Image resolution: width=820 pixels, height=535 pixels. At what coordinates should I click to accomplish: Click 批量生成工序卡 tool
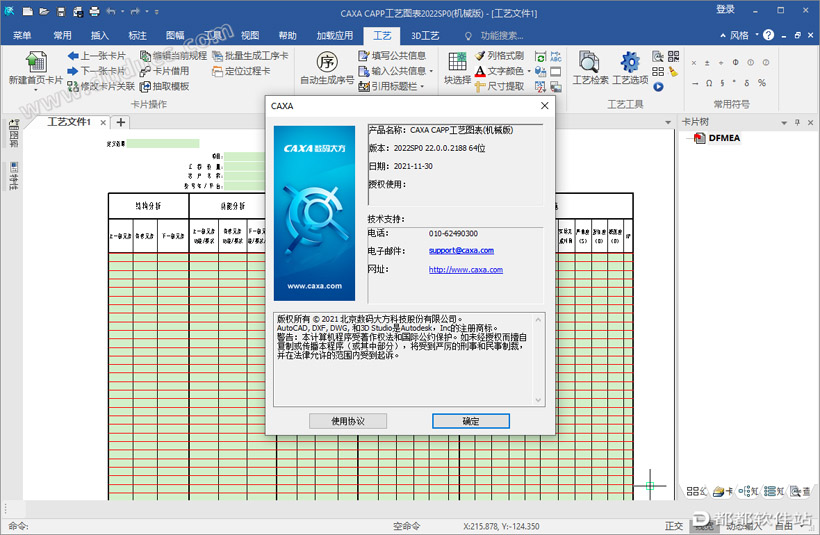pos(250,55)
